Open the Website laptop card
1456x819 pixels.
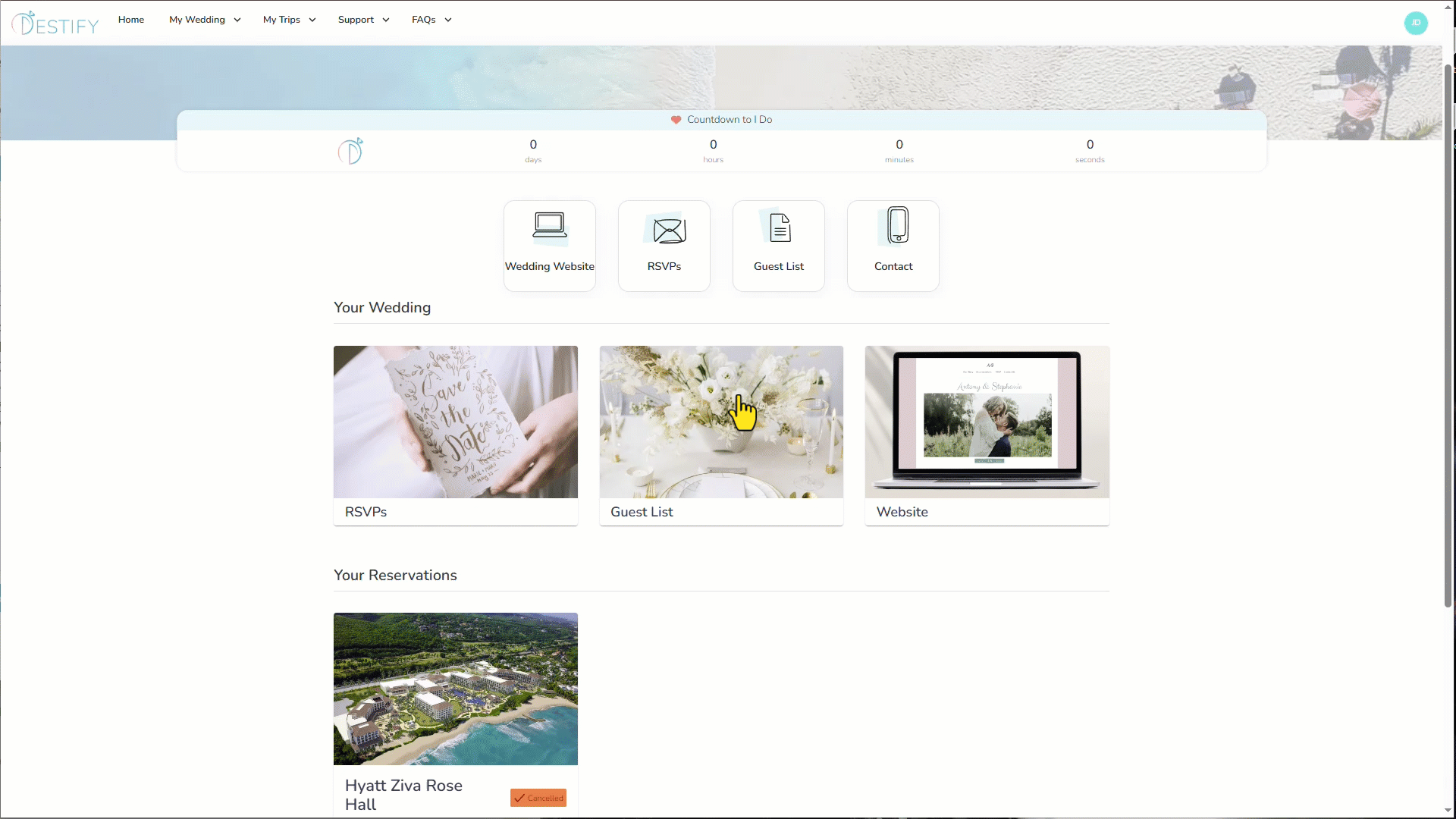click(x=987, y=422)
